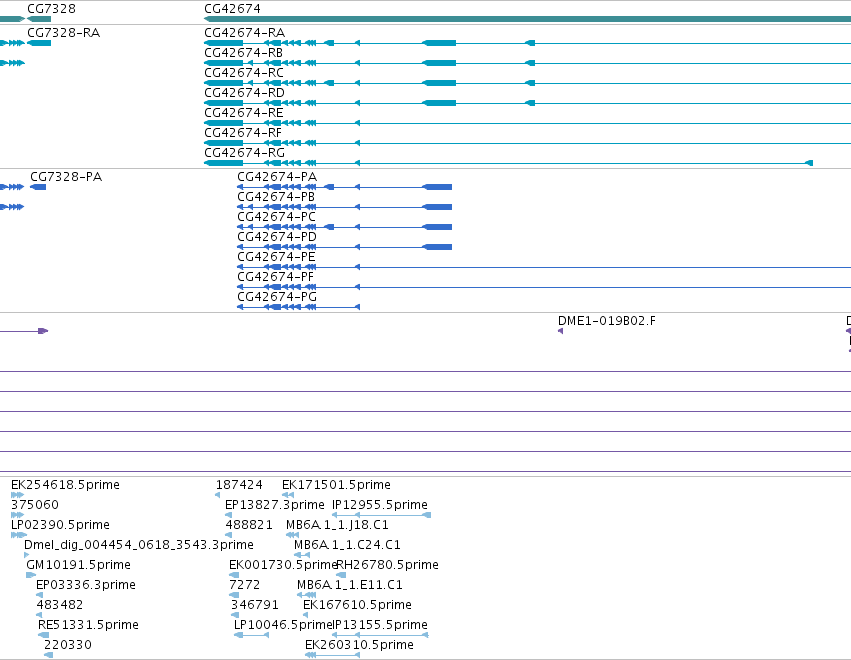Image resolution: width=851 pixels, height=660 pixels.
Task: Select the CG7328 gene label
Action: pyautogui.click(x=52, y=9)
